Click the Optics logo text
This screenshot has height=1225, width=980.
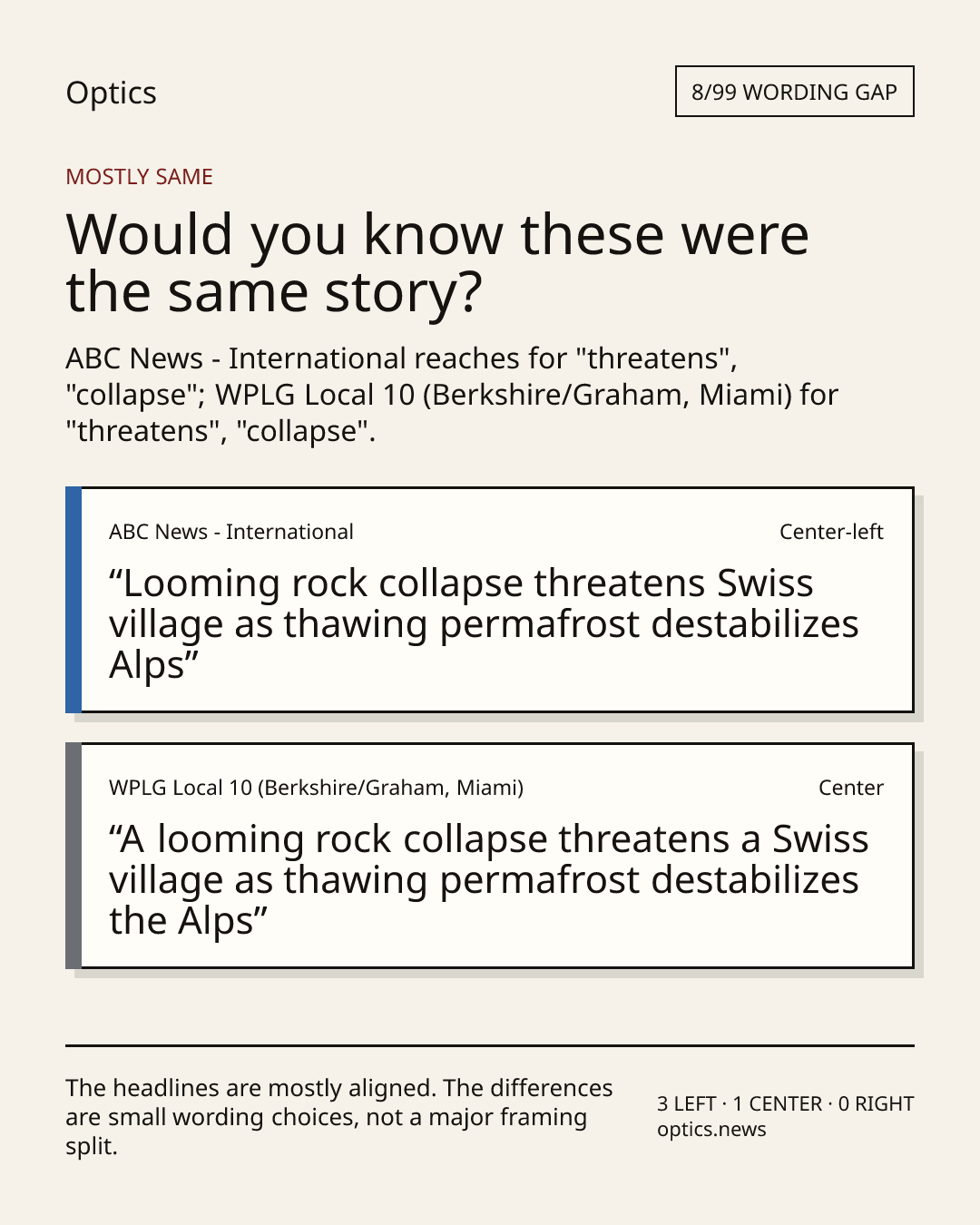[111, 93]
